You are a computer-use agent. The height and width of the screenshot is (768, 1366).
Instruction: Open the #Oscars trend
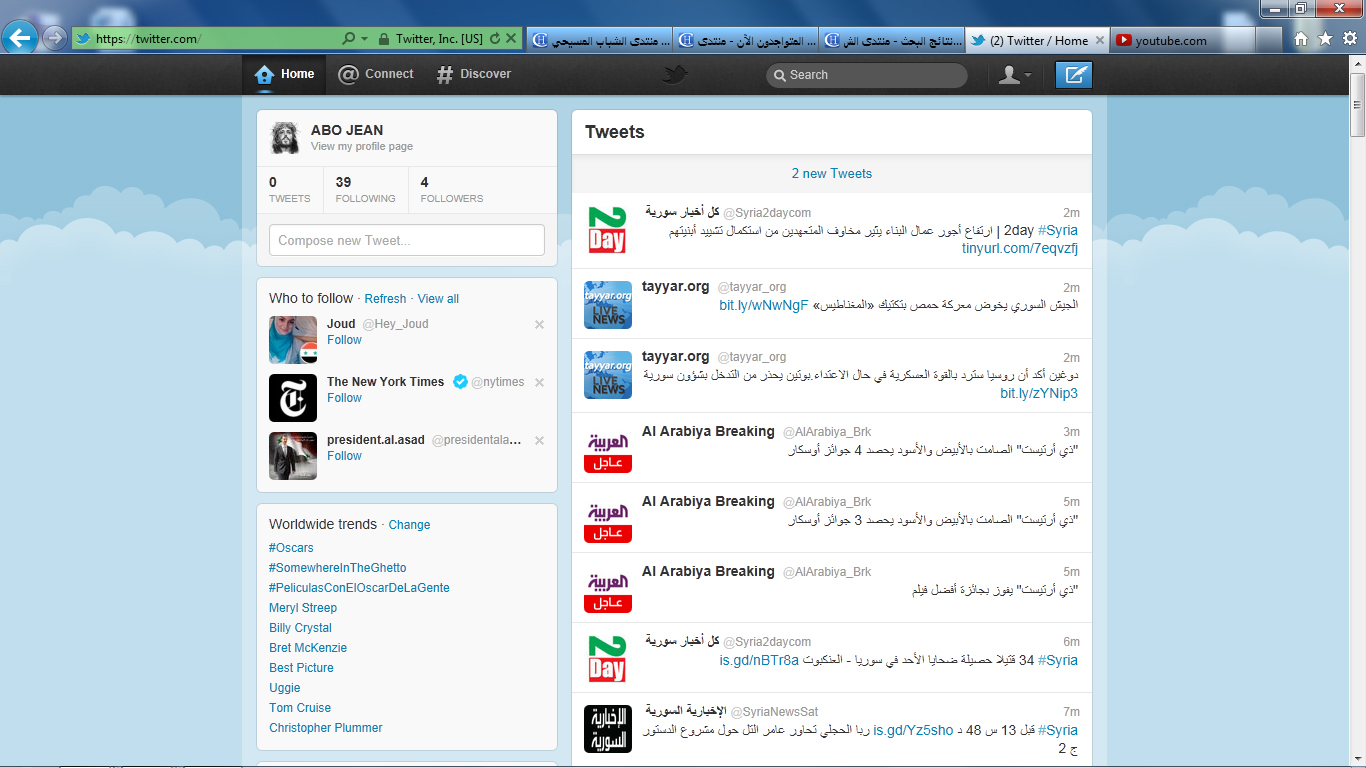point(291,548)
